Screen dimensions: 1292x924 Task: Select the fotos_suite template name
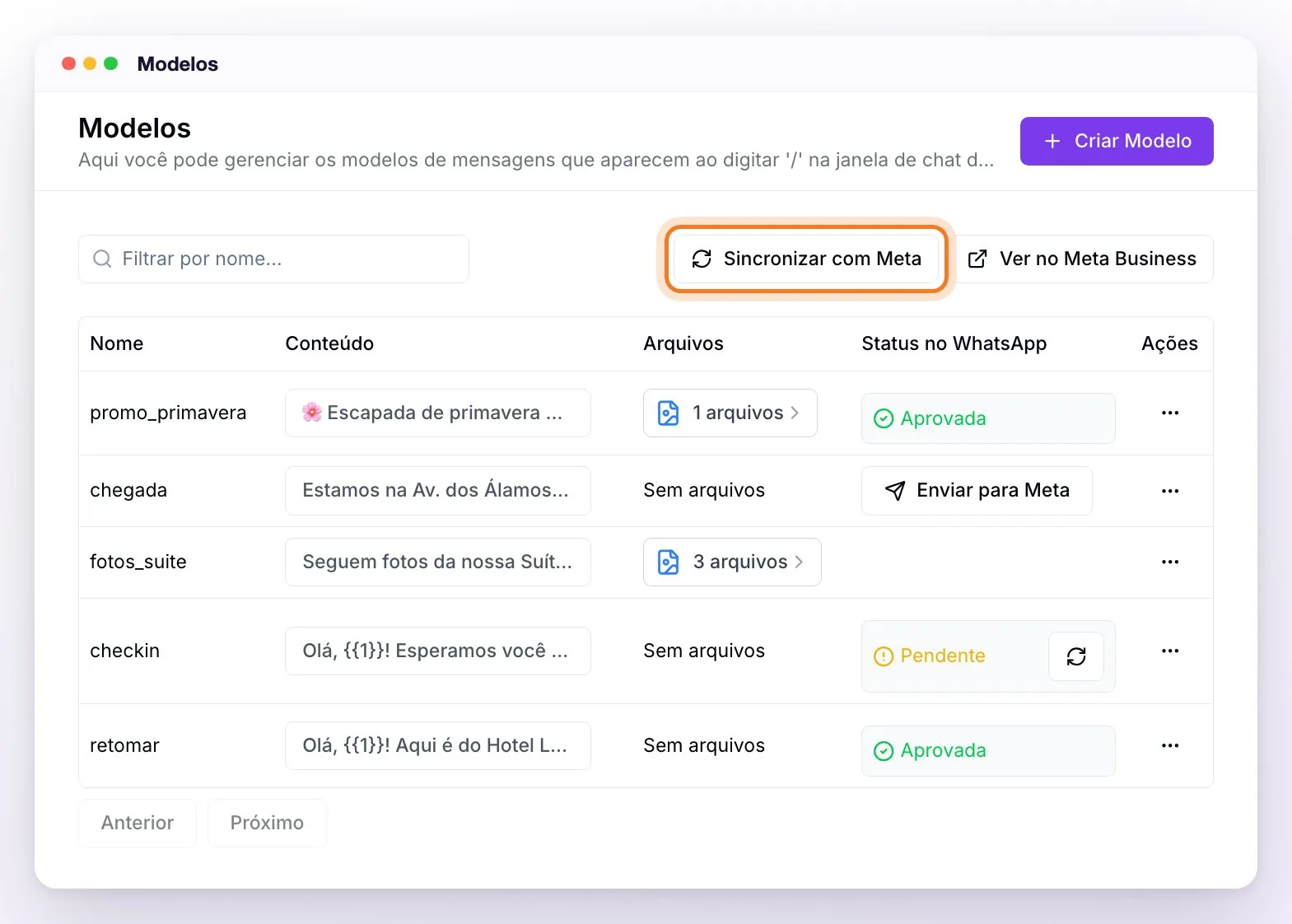click(x=138, y=562)
